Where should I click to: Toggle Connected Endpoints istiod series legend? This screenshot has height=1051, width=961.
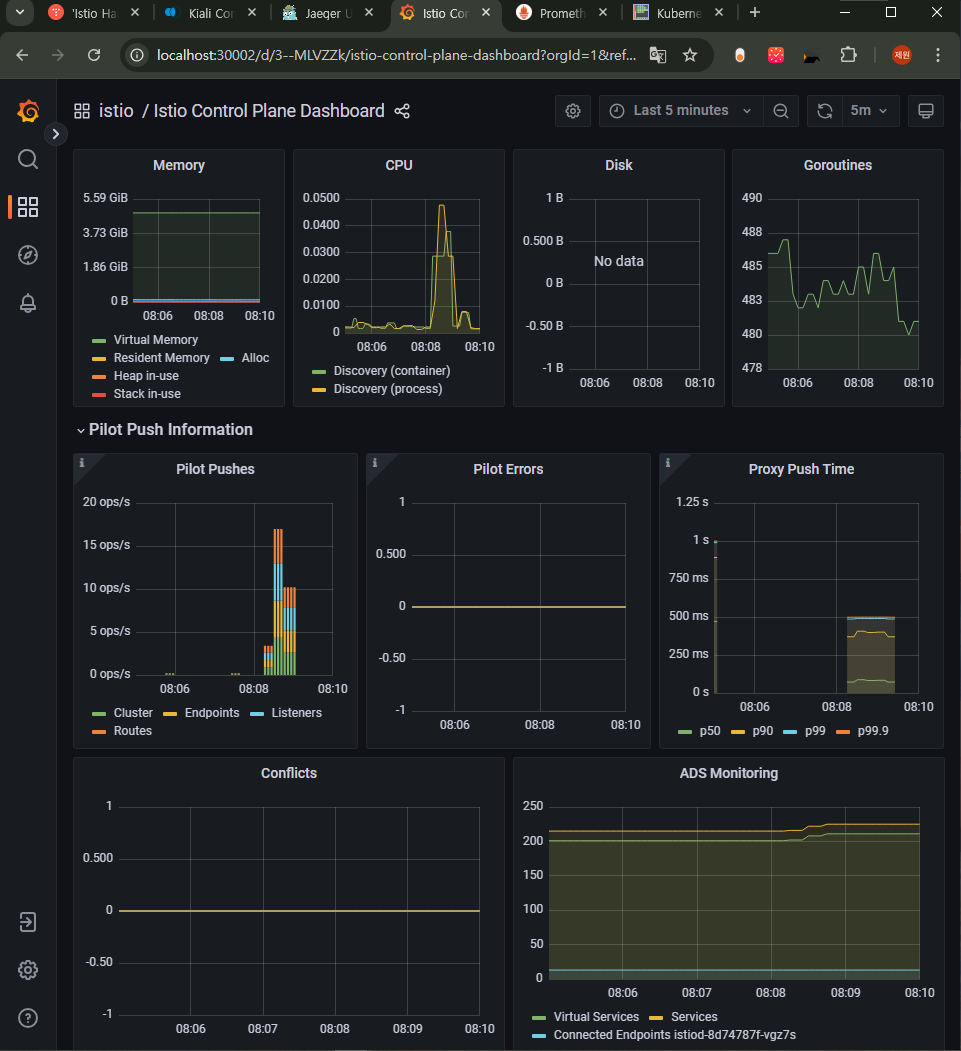675,1035
